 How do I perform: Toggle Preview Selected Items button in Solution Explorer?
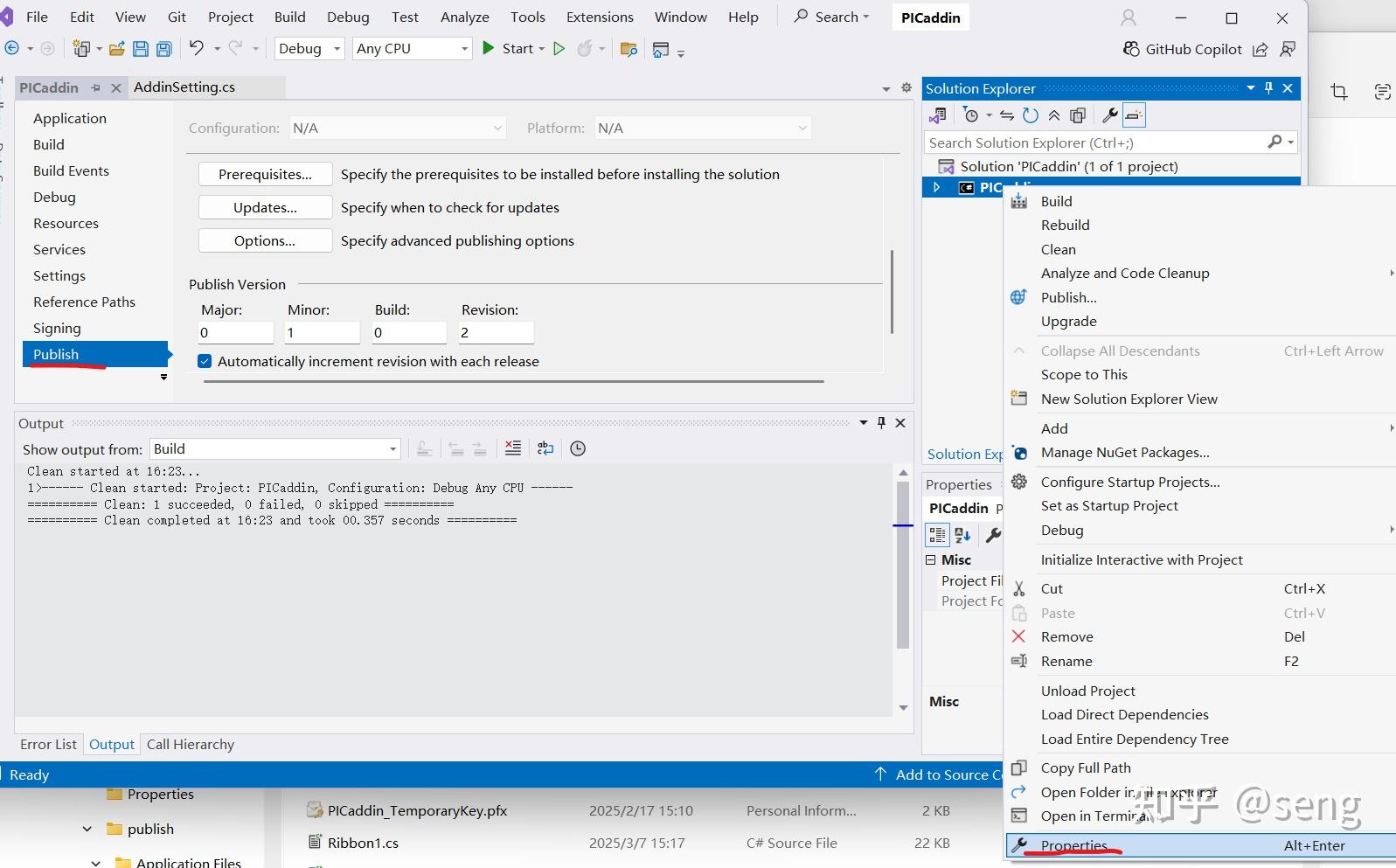1134,115
